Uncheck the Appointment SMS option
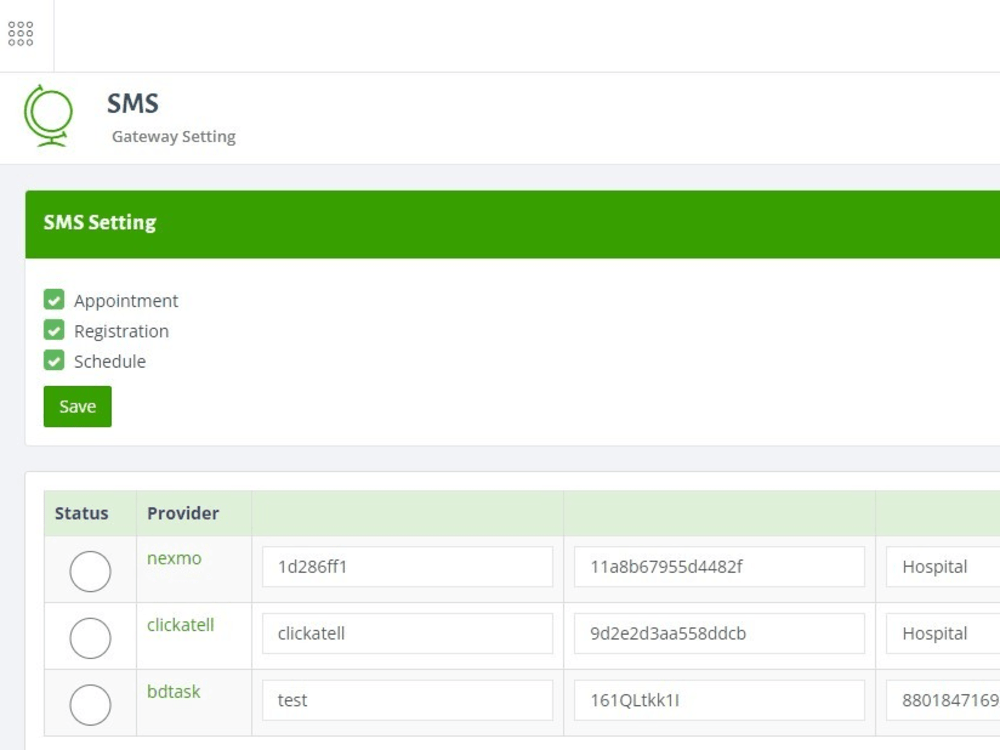This screenshot has width=1000, height=750. pyautogui.click(x=54, y=299)
